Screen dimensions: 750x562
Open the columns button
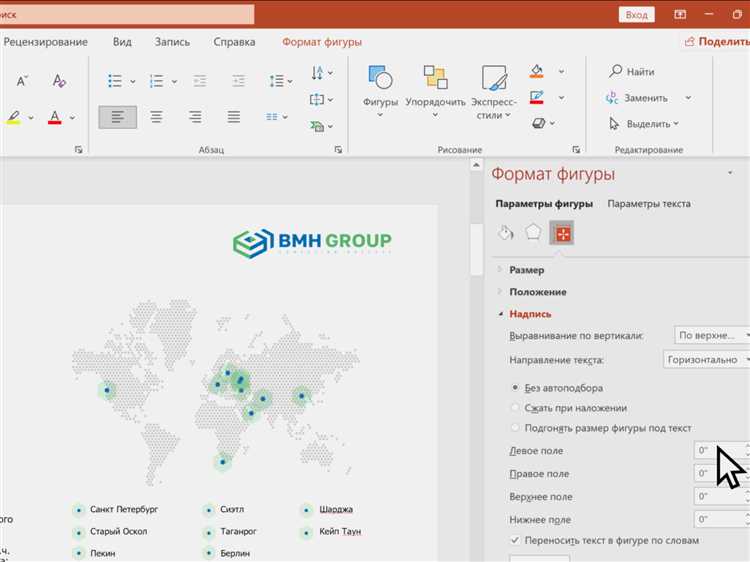pyautogui.click(x=276, y=117)
